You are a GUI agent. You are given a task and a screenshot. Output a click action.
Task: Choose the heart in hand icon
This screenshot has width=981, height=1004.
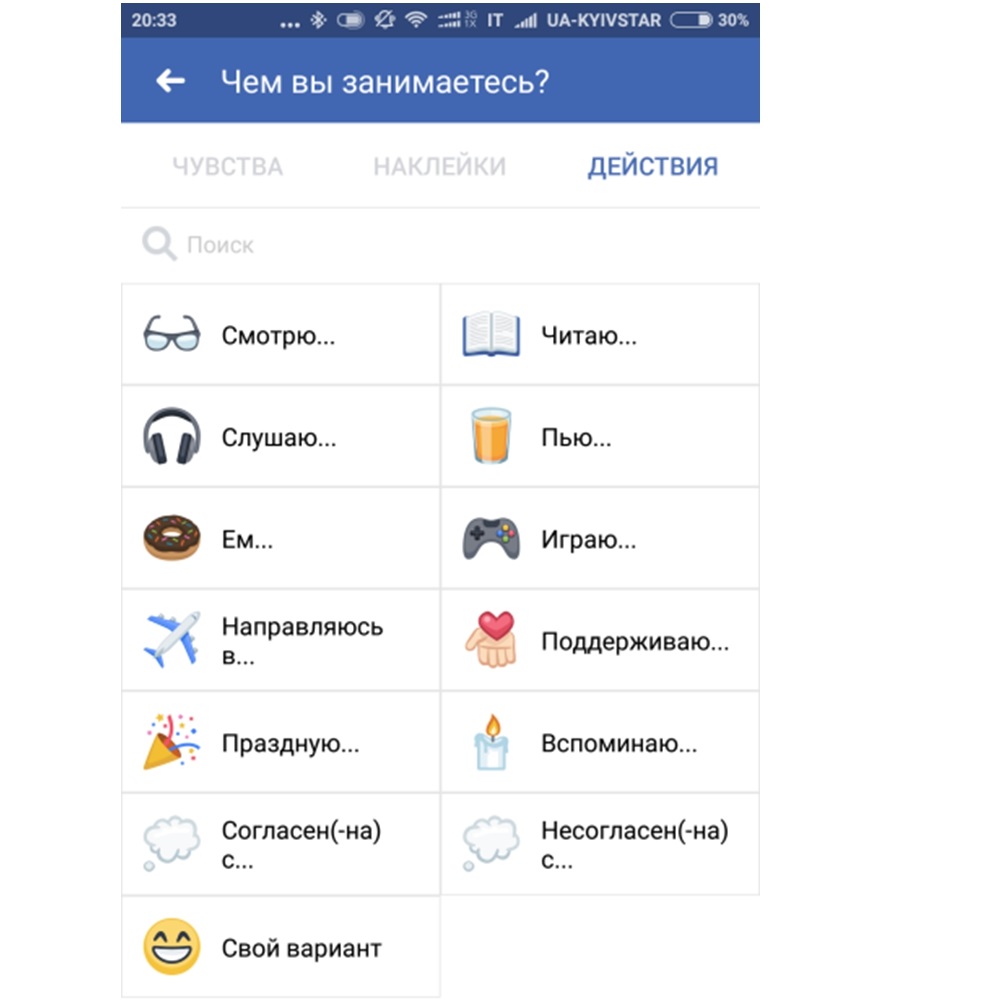click(490, 640)
